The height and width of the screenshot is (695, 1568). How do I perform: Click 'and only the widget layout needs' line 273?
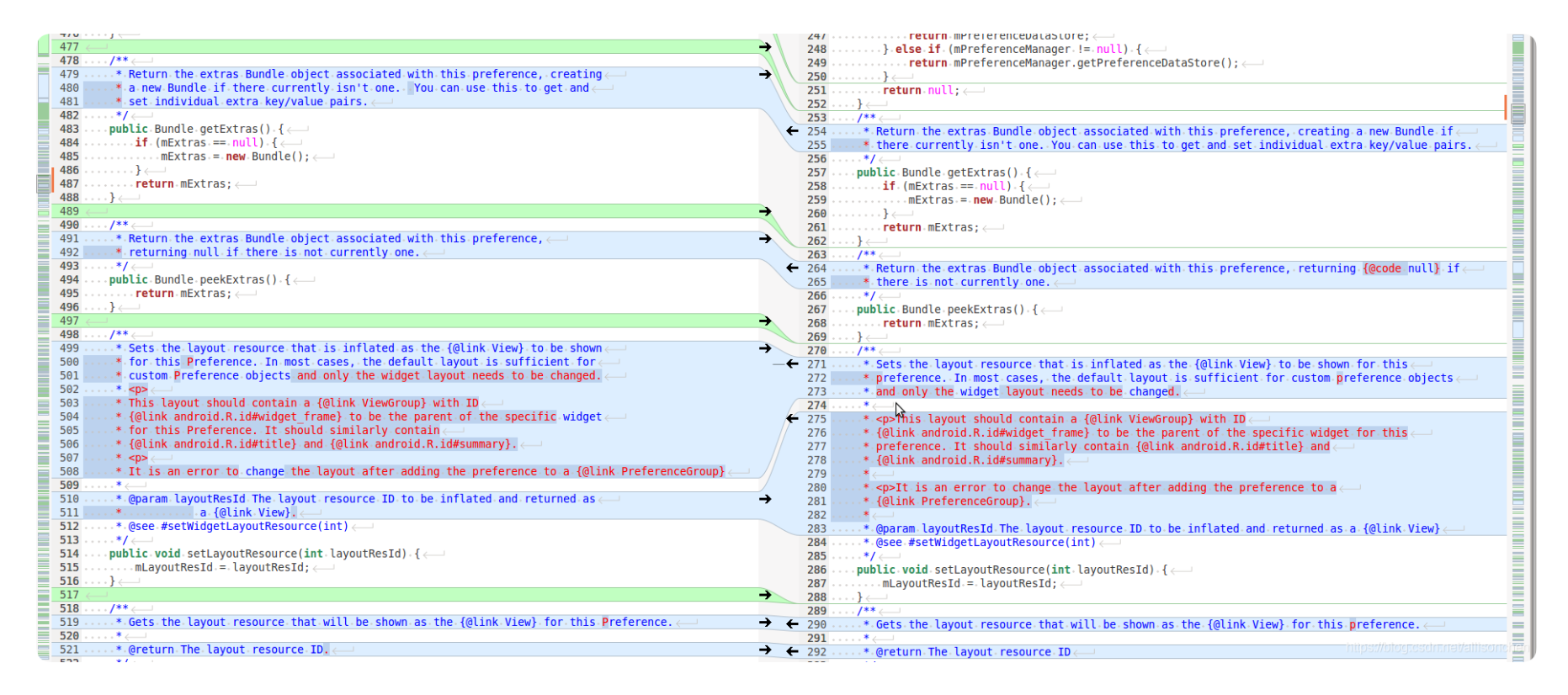(980, 392)
